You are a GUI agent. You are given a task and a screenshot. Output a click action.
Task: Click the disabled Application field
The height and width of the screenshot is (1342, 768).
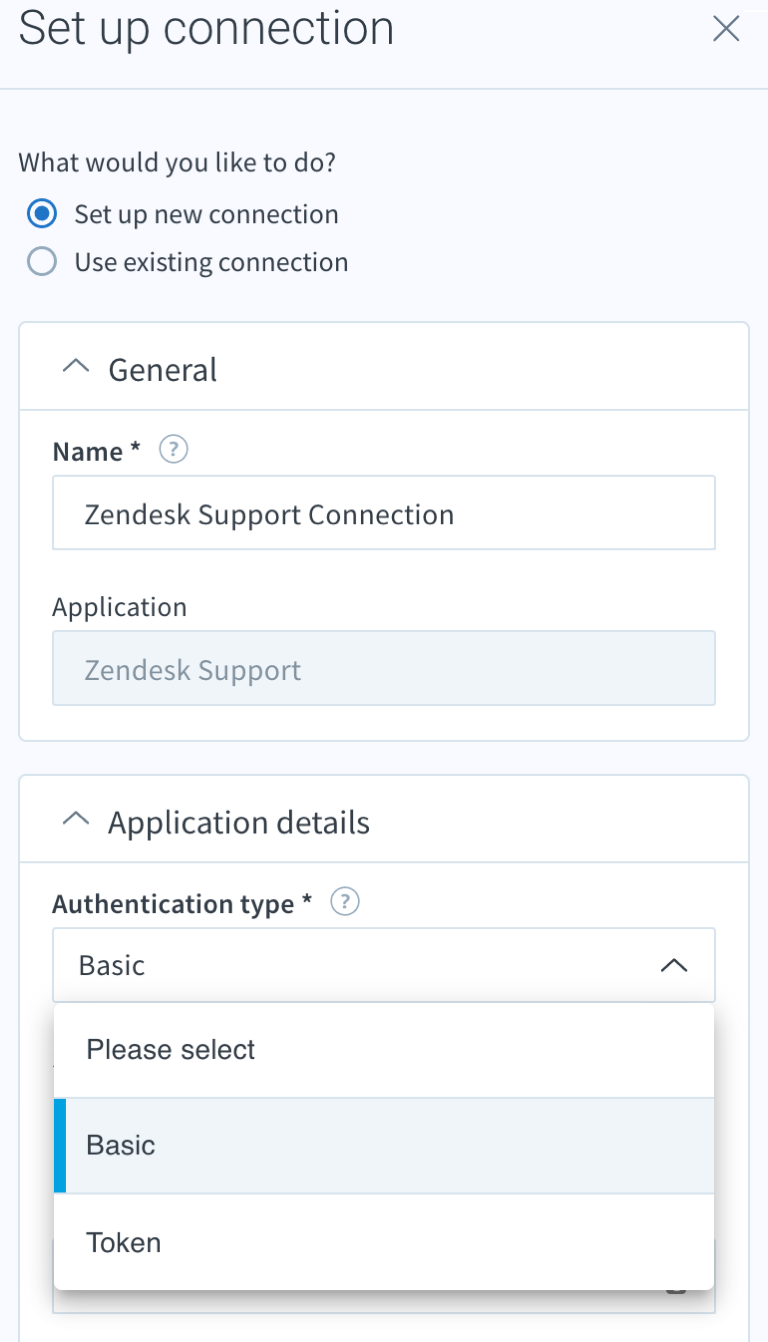384,668
